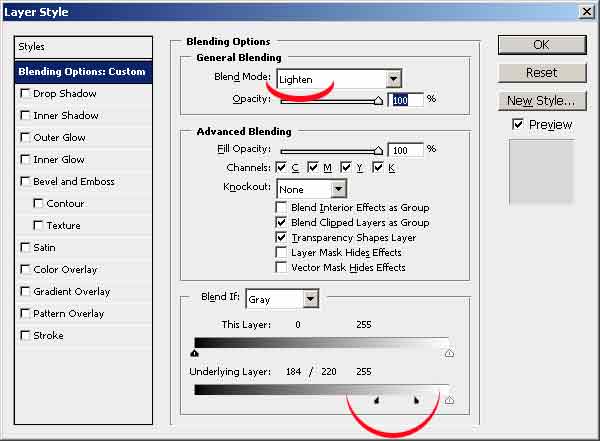Open the Blend If channel dropdown
This screenshot has height=441, width=600.
[x=282, y=299]
